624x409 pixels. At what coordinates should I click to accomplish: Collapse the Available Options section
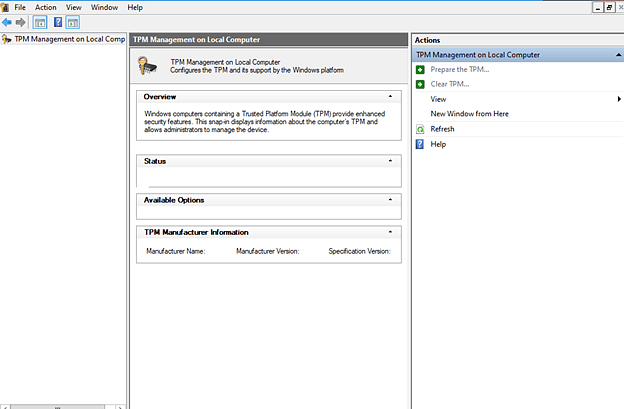[390, 200]
